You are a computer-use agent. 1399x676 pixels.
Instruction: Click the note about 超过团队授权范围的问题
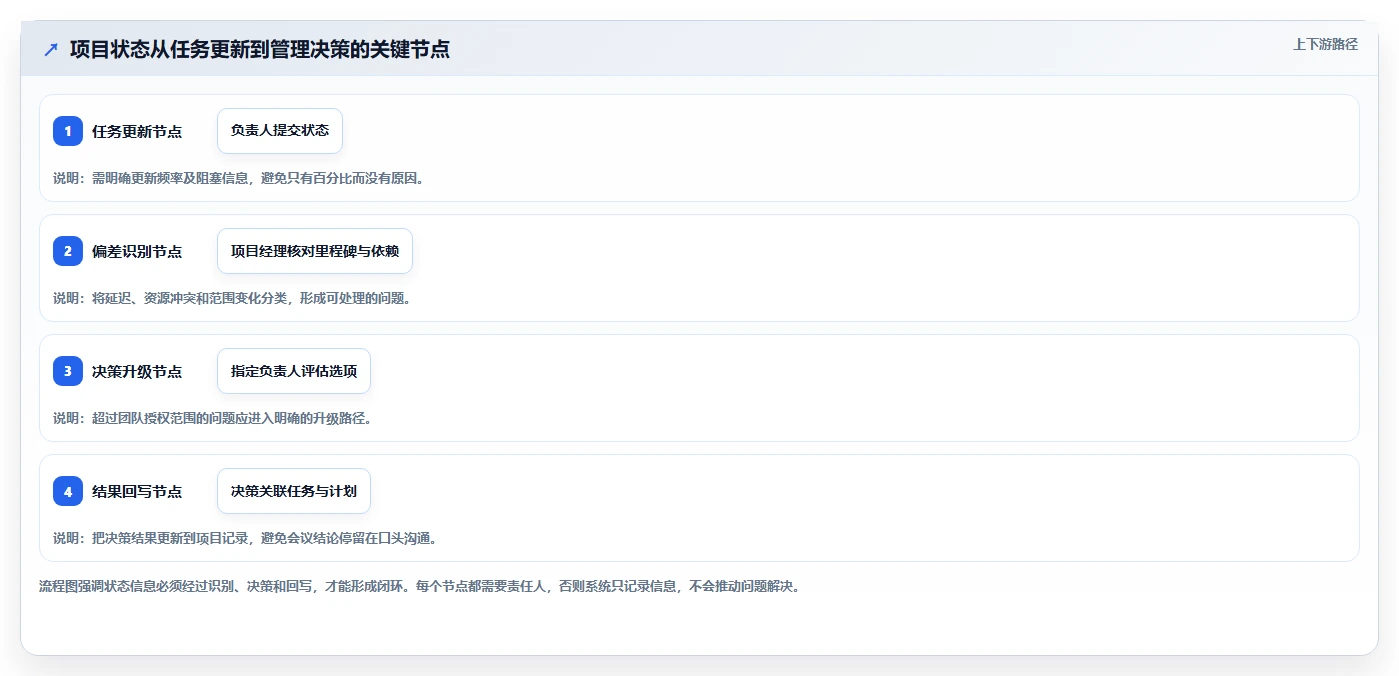pyautogui.click(x=212, y=418)
